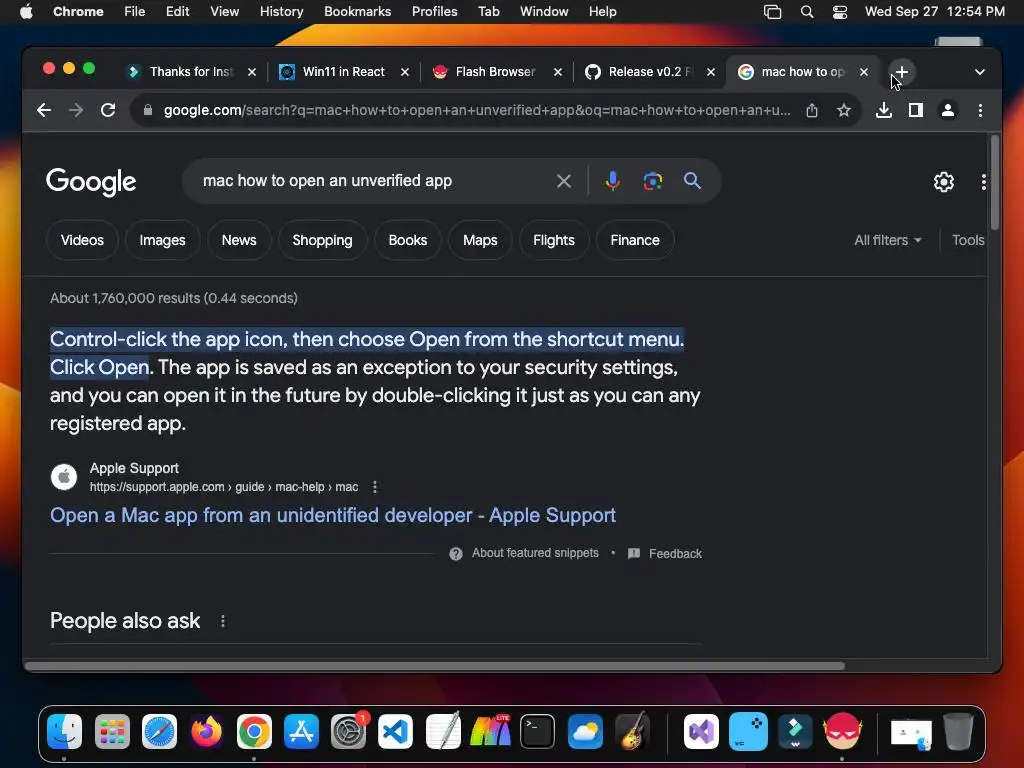The width and height of the screenshot is (1024, 768).
Task: Clear the Google search box
Action: (x=564, y=181)
